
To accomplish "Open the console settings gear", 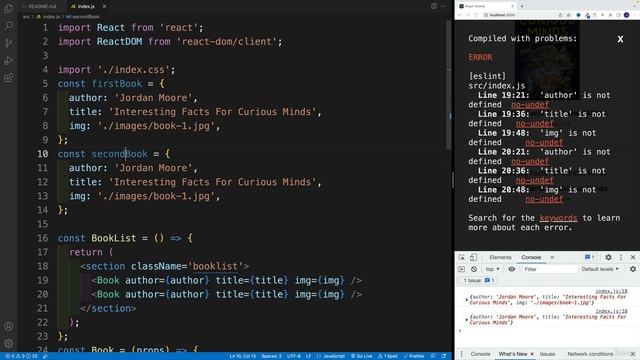I will (633, 269).
